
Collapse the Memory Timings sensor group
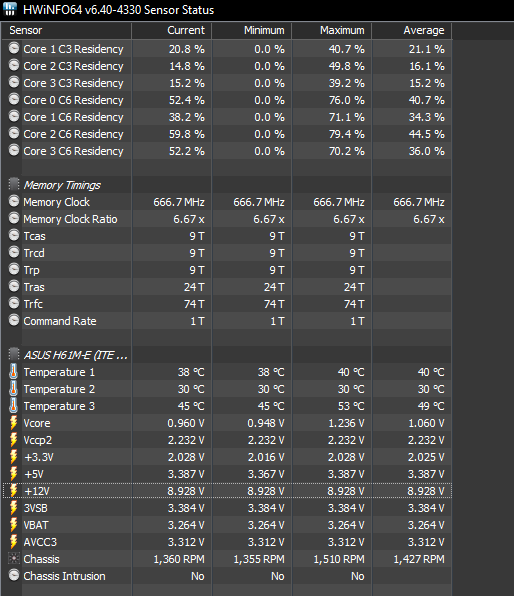(x=14, y=184)
